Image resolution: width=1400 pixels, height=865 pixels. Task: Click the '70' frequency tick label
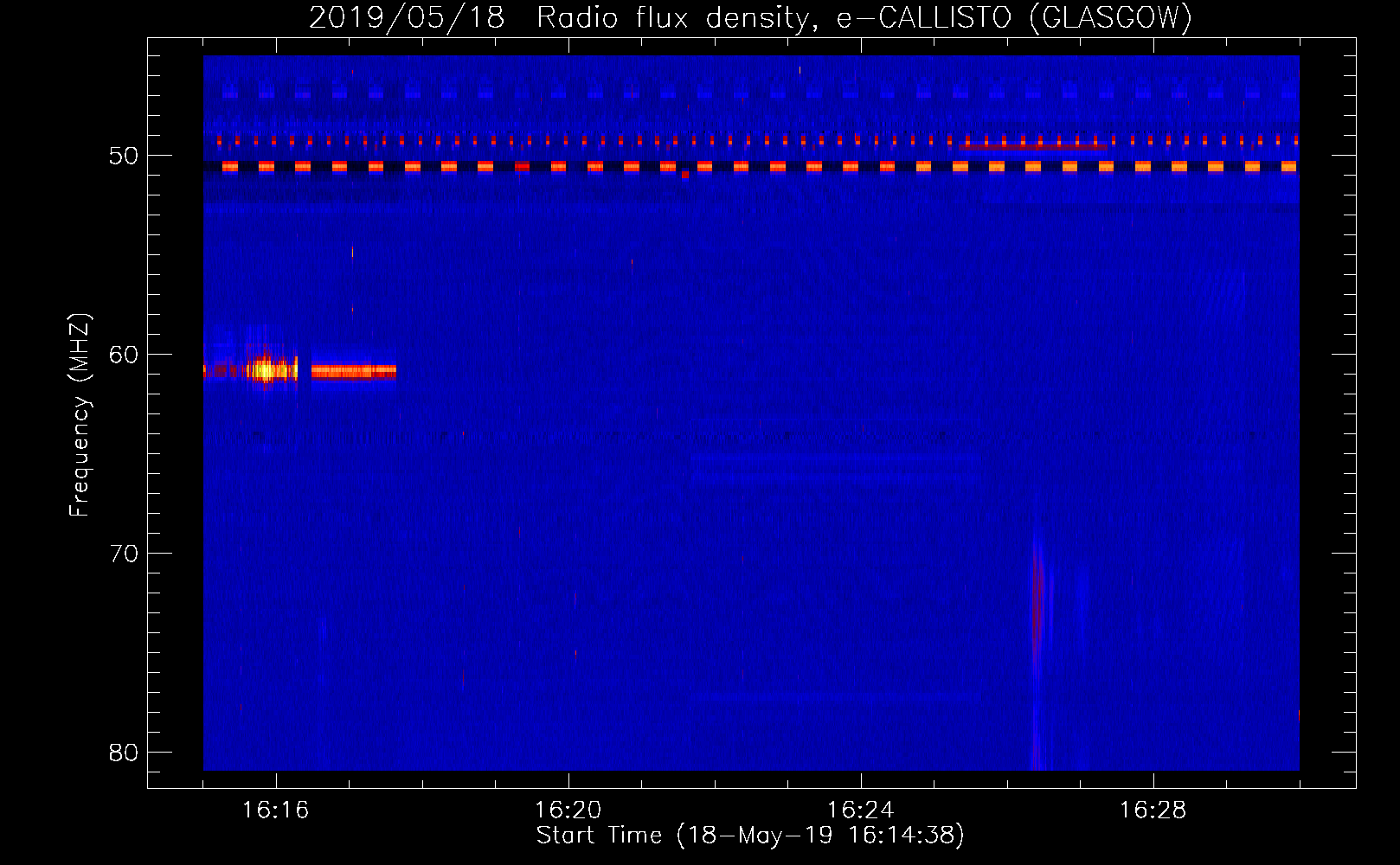pyautogui.click(x=124, y=554)
